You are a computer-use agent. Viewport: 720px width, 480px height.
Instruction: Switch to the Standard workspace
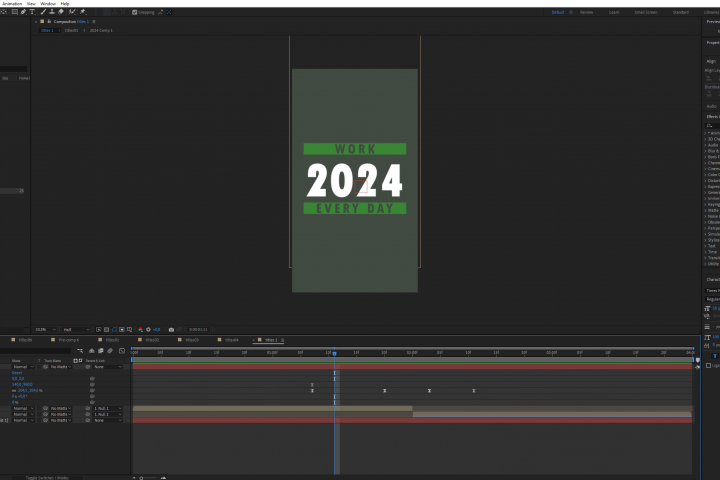click(681, 12)
